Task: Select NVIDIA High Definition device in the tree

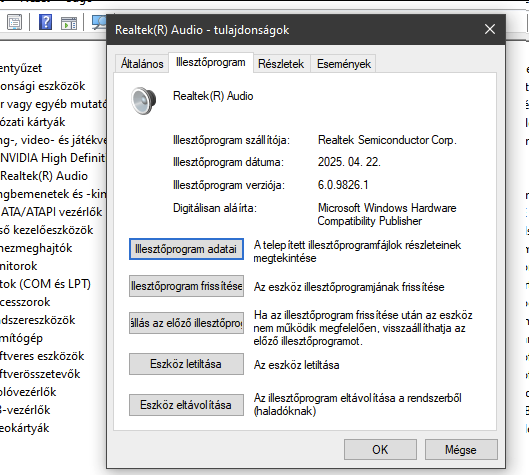Action: [x=53, y=158]
